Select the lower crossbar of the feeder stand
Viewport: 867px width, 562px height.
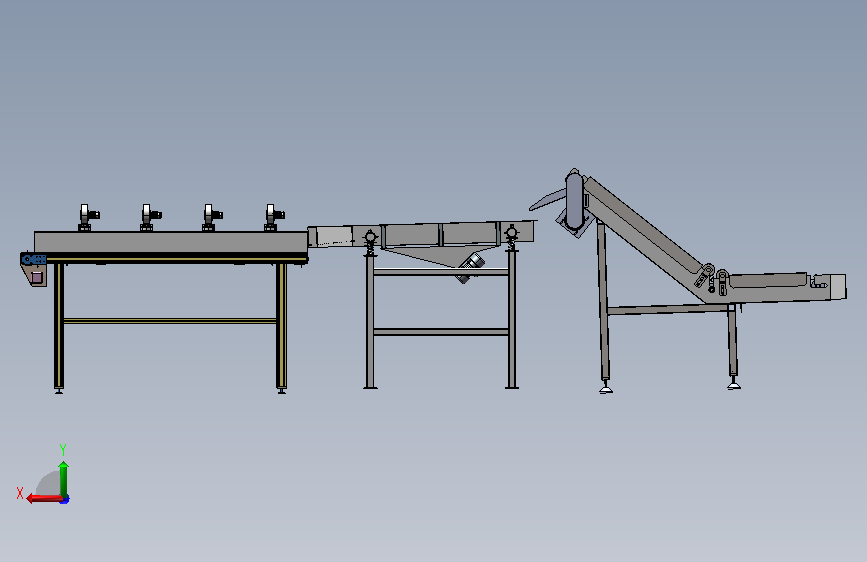pos(441,332)
